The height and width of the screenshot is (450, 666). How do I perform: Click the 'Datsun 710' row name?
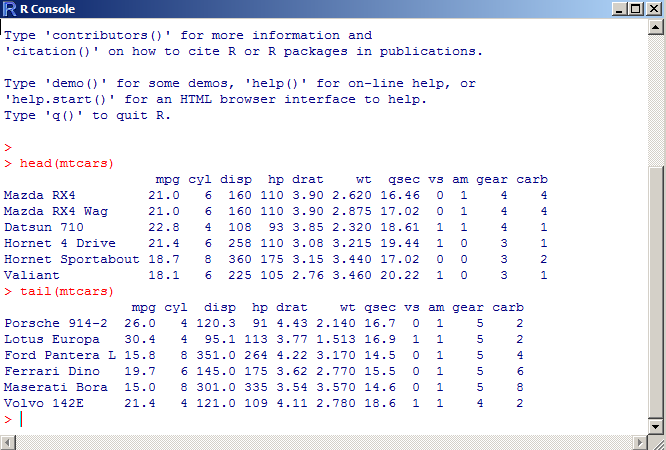44,227
